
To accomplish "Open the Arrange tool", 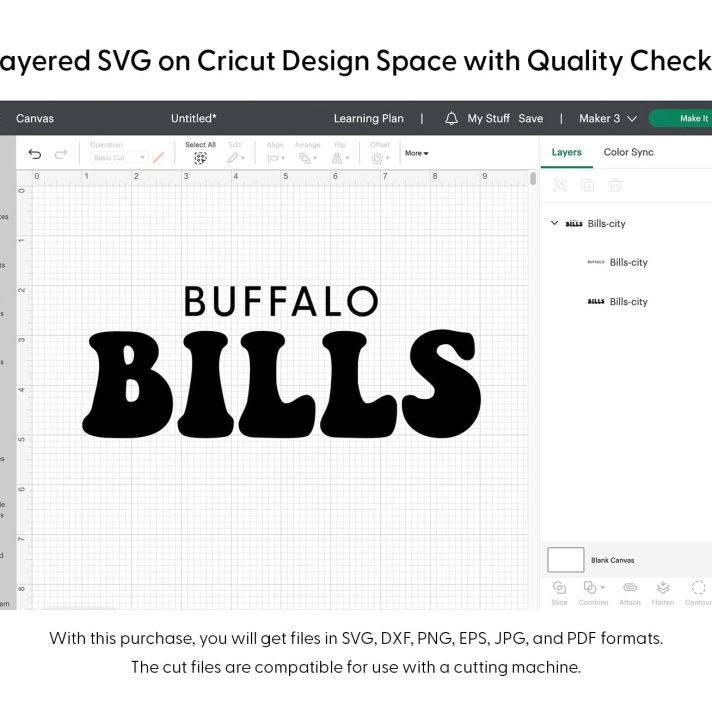I will point(307,158).
